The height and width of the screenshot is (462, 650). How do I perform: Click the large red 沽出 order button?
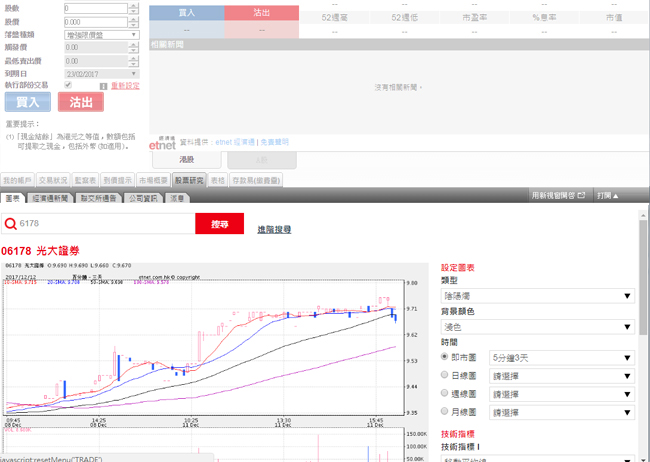(x=81, y=102)
